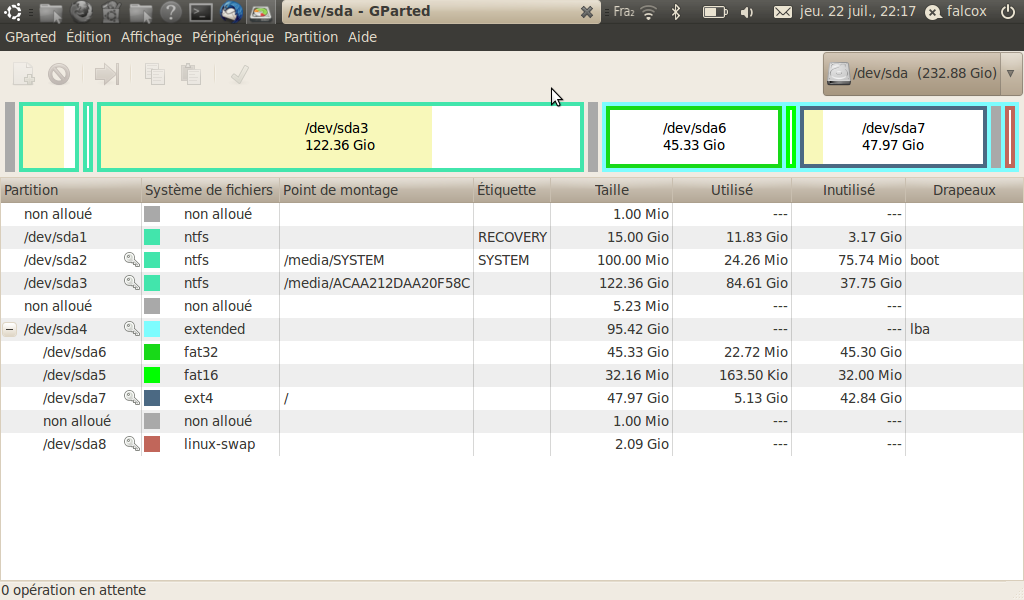
Task: Click the /media/ACAA212DAA20F58C mount point cell
Action: point(376,283)
